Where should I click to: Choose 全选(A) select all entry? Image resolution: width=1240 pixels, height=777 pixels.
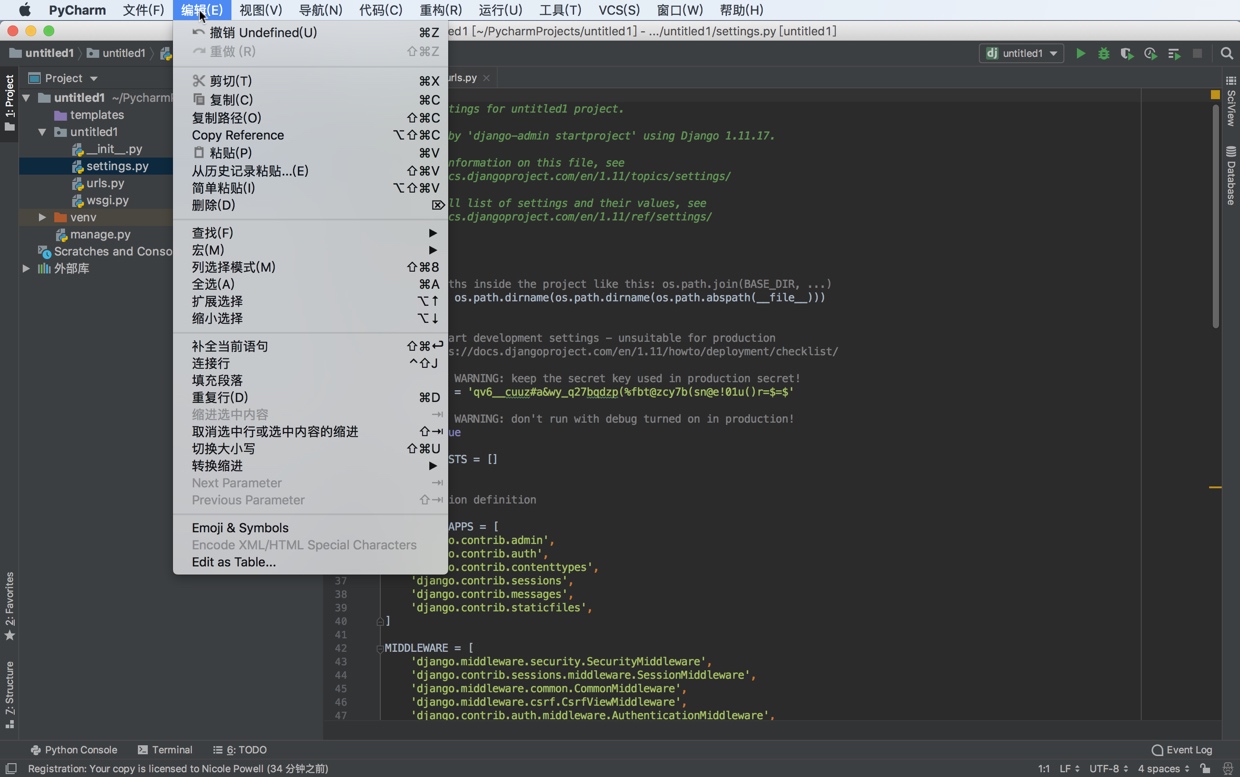(x=311, y=284)
